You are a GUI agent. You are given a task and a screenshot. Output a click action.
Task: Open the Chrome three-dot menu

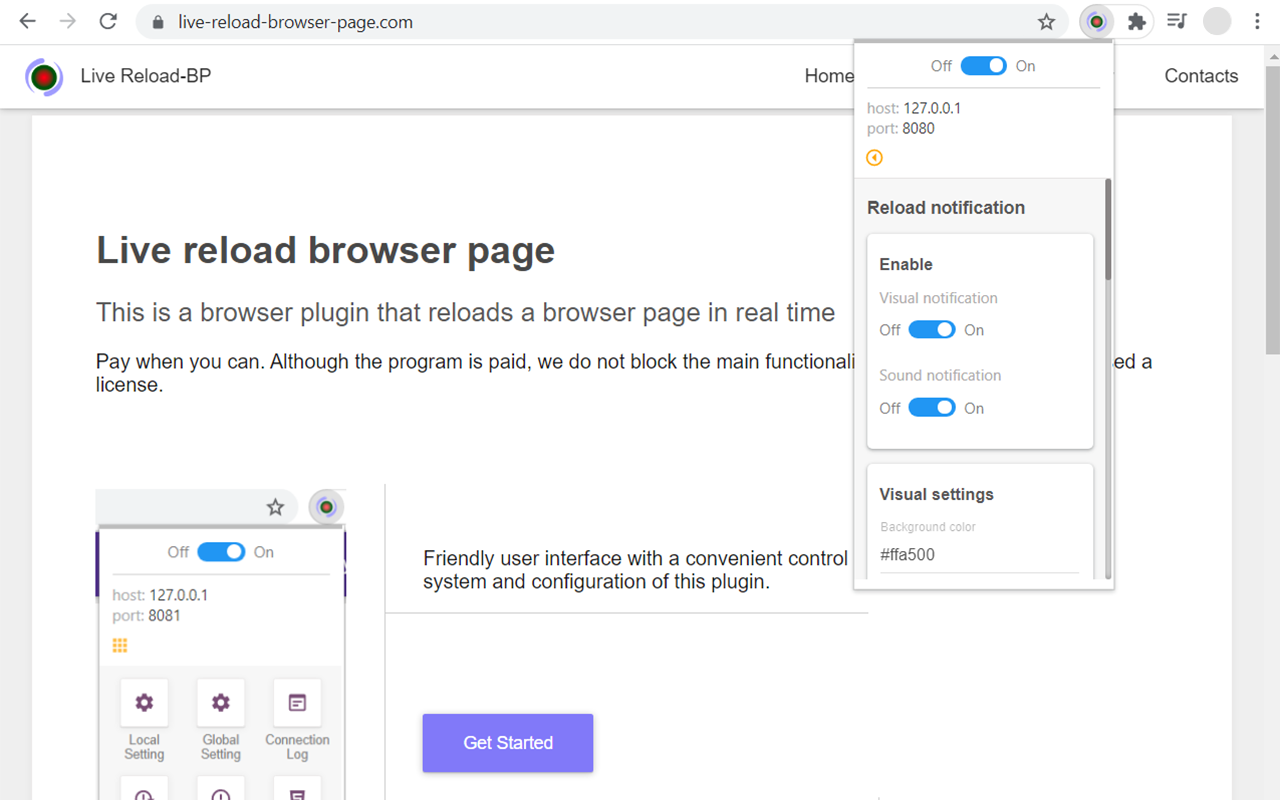1257,21
